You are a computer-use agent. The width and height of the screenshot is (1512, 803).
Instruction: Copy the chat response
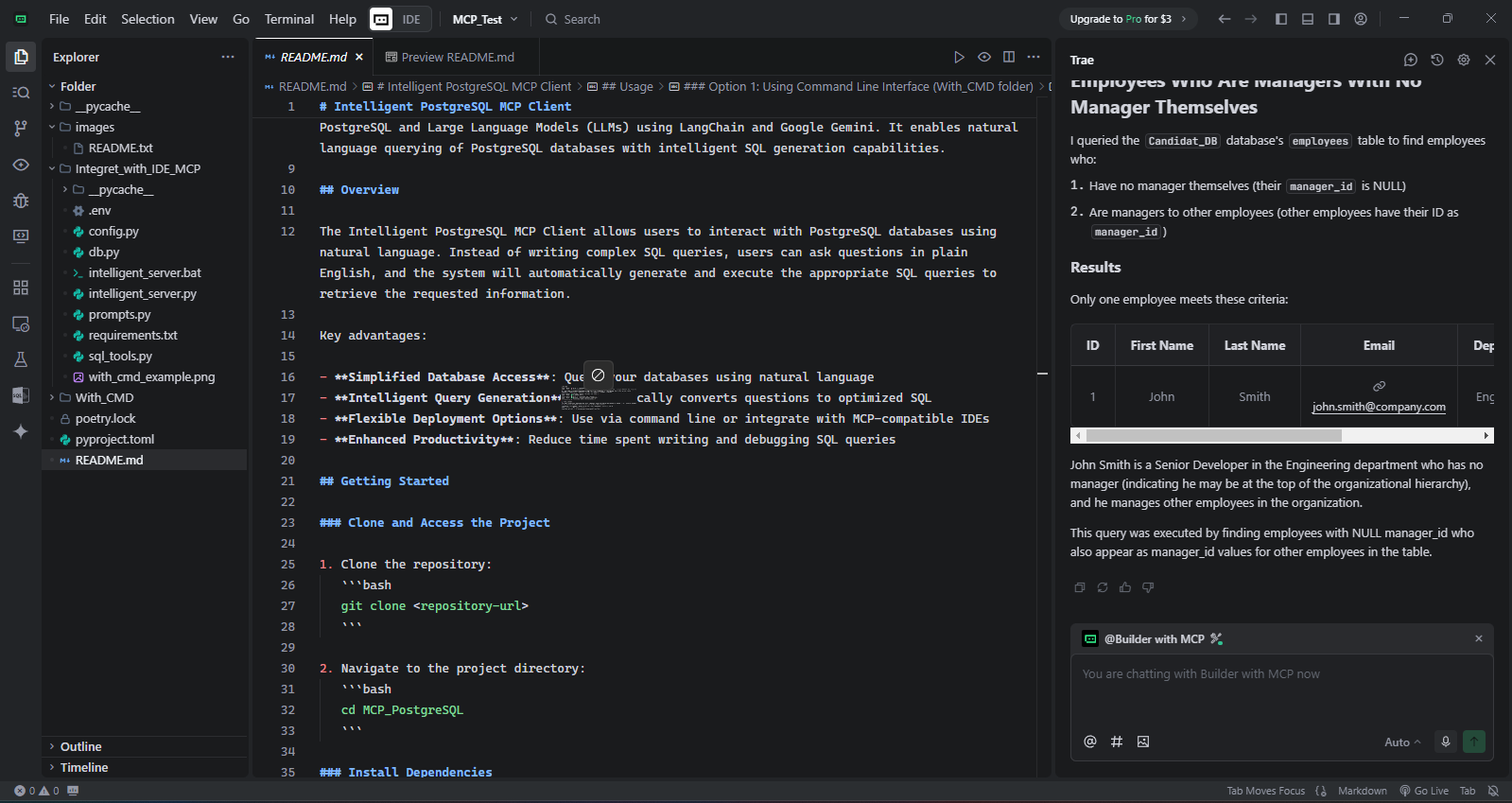click(x=1080, y=587)
